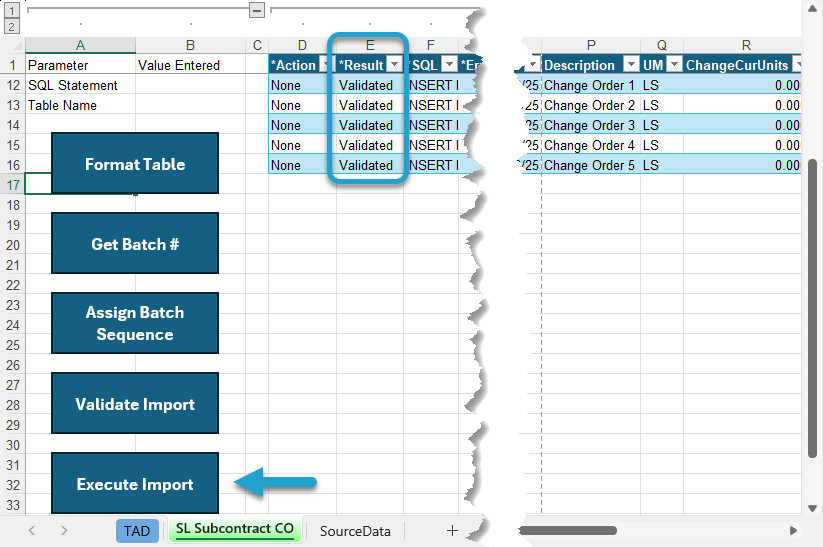Select column Q header
Viewport: 823px width, 547px height.
click(x=662, y=45)
